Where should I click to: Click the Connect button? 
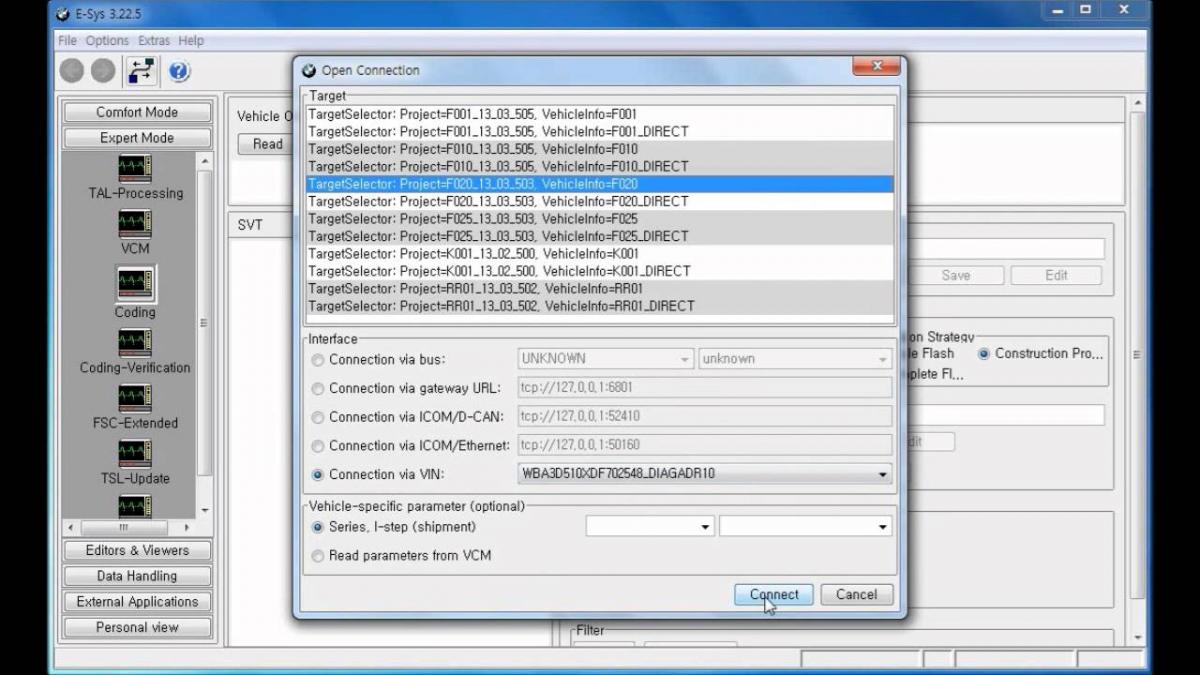[x=774, y=594]
